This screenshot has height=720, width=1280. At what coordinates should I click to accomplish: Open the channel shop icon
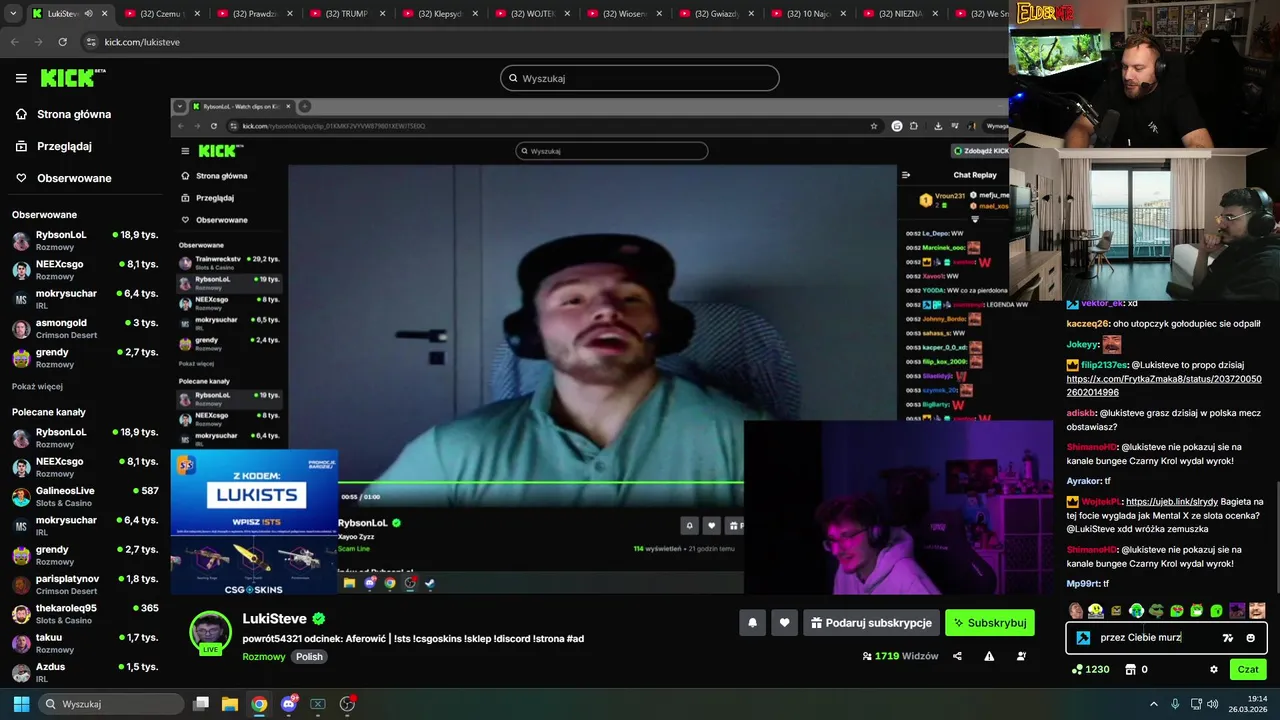[x=1131, y=670]
